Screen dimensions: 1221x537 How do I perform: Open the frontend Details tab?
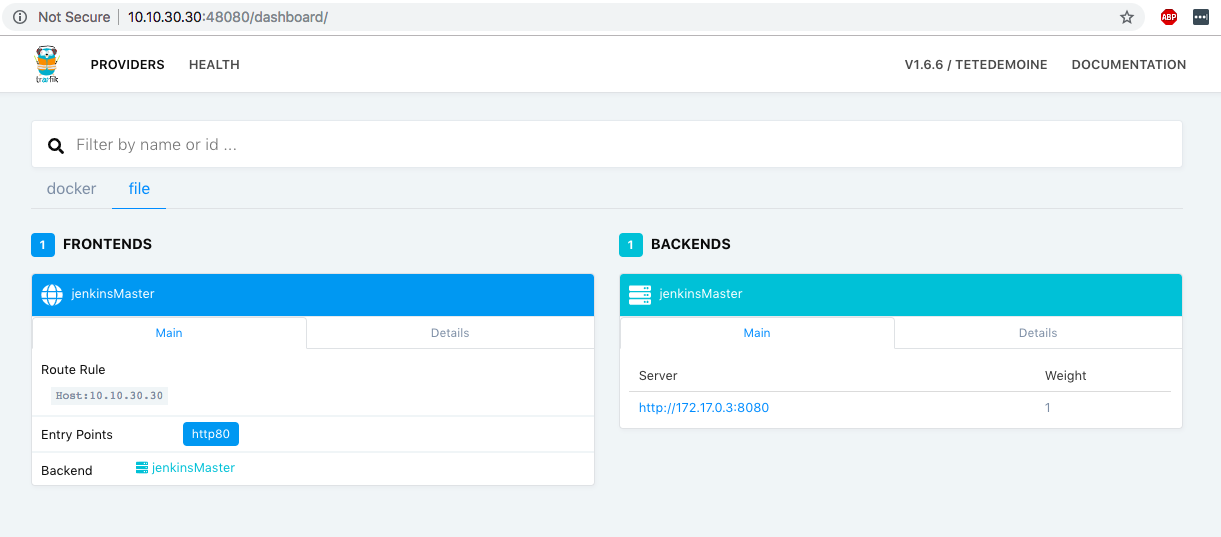pos(450,333)
